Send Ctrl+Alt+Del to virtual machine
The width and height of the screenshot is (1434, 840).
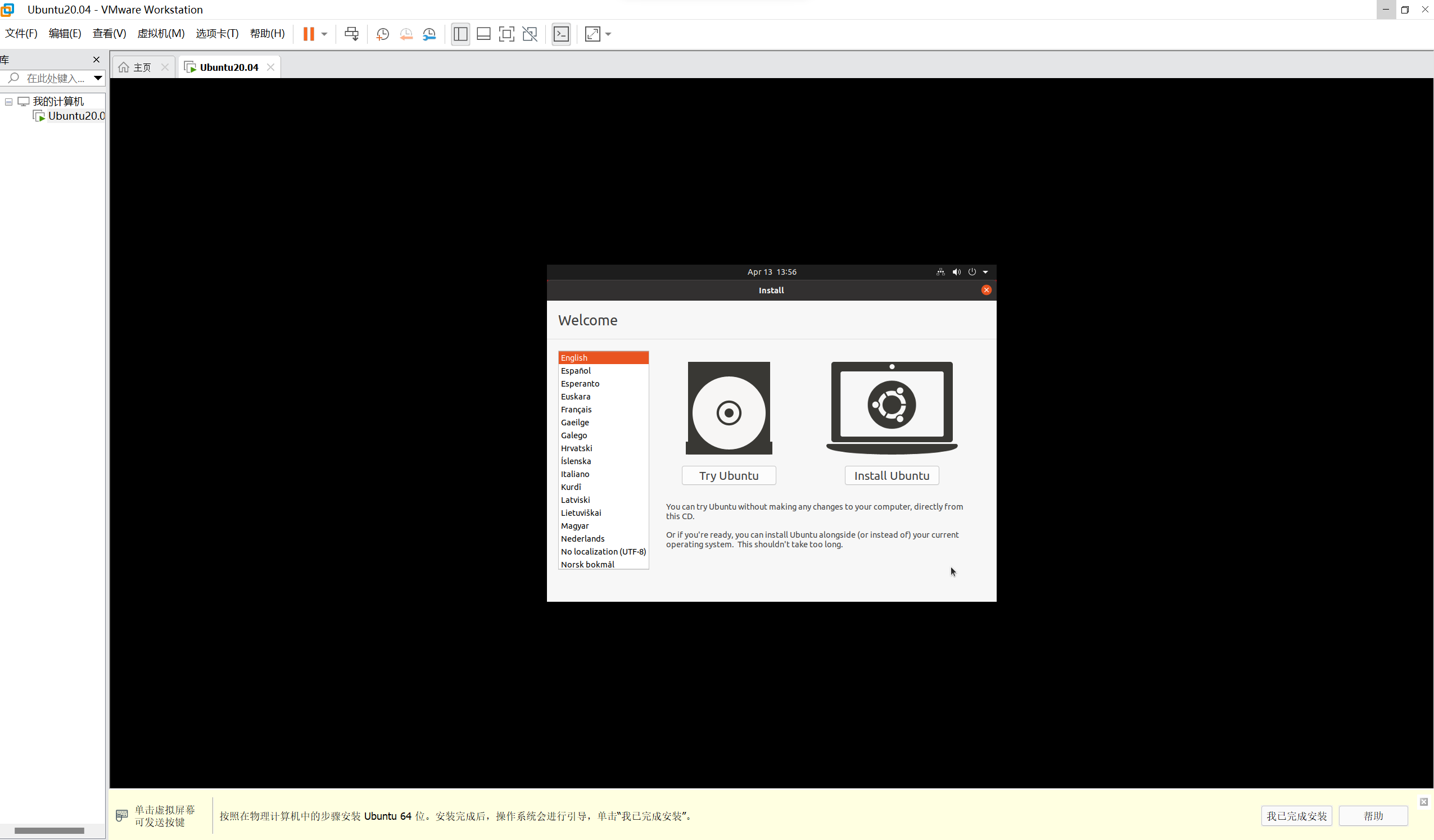[x=352, y=34]
